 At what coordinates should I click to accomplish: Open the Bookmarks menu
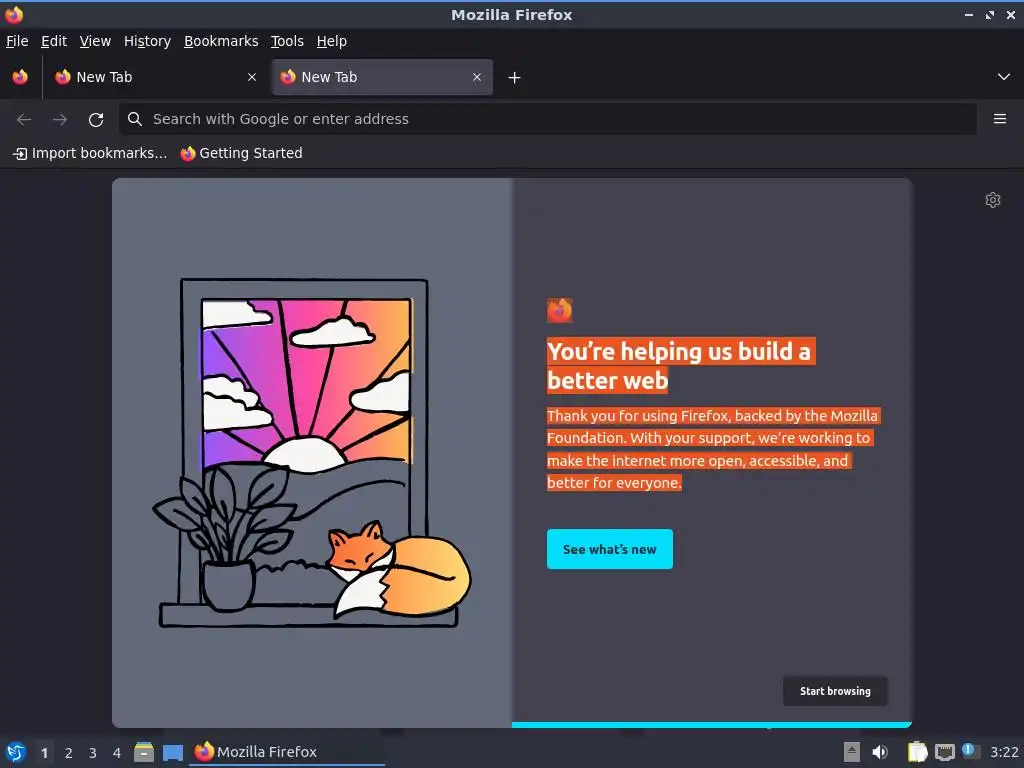pos(221,41)
